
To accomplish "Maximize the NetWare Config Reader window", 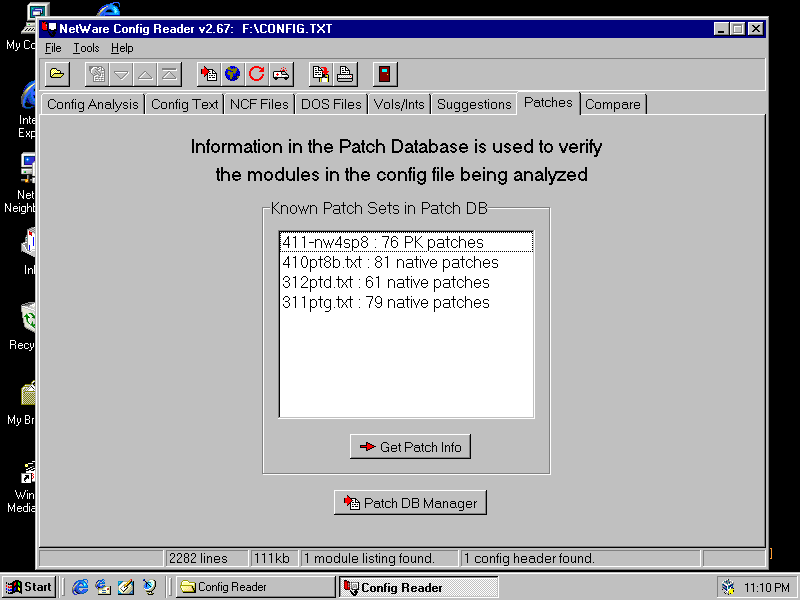I will click(x=737, y=29).
